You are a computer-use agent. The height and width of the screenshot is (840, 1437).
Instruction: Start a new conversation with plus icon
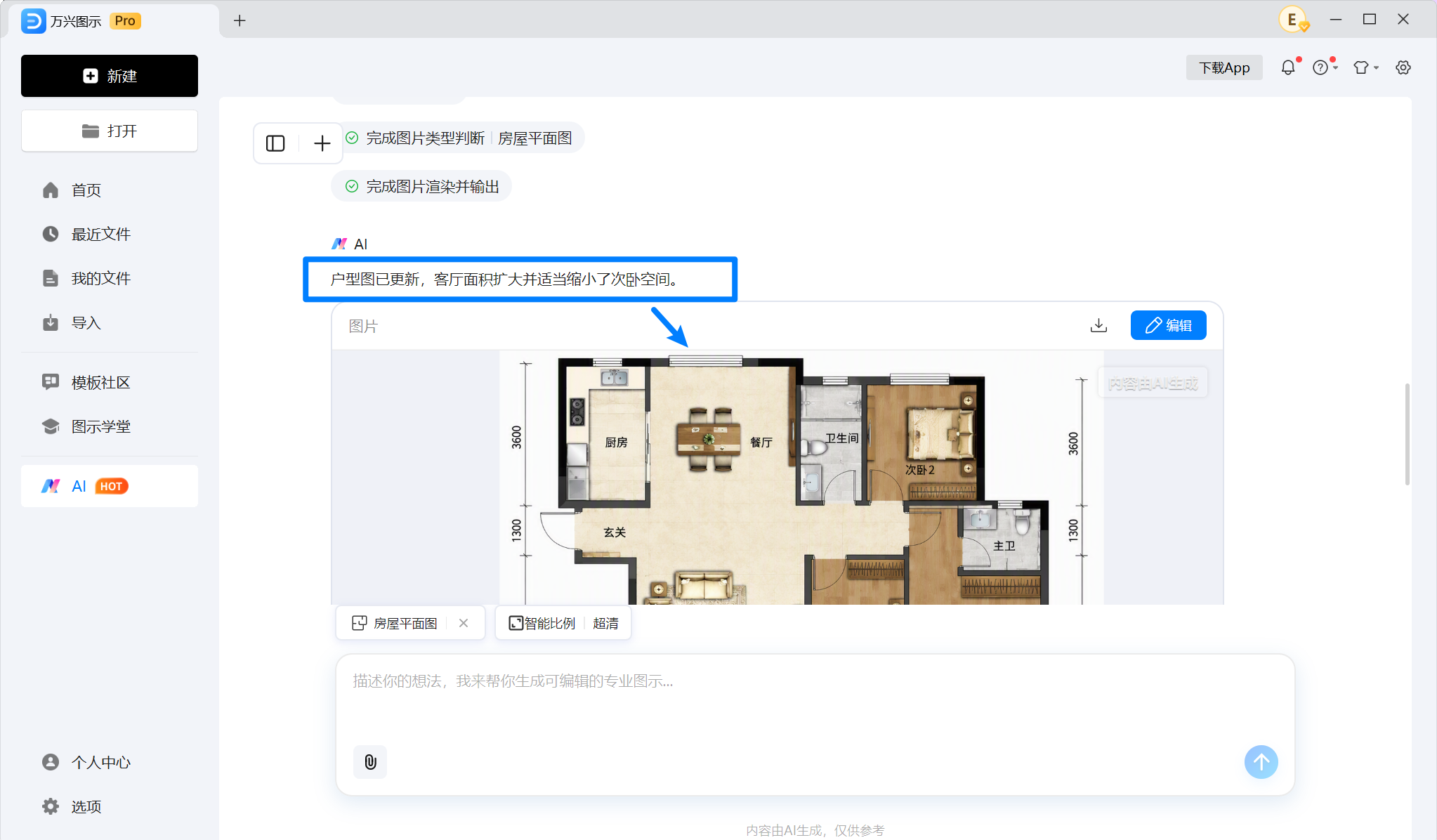coord(322,143)
